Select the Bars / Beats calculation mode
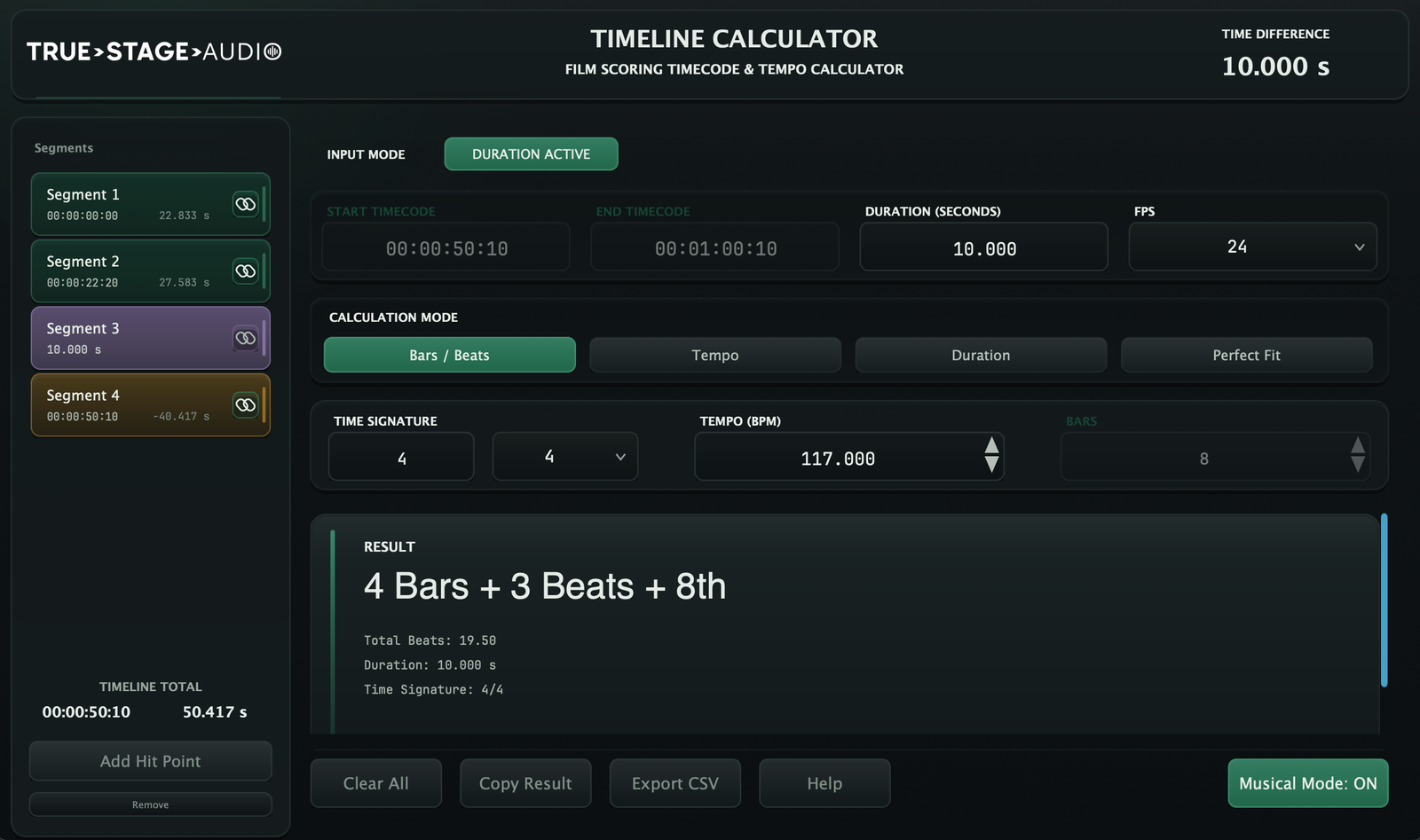Viewport: 1420px width, 840px height. [449, 355]
